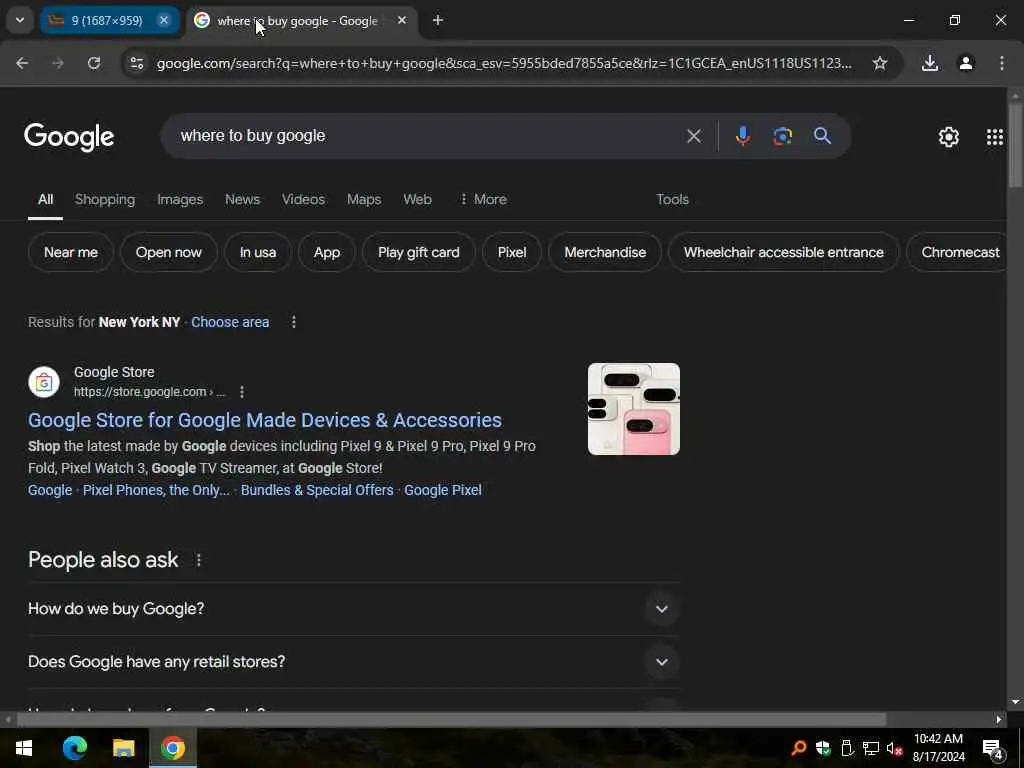Click the Google Store favicon
This screenshot has height=768, width=1024.
44,382
